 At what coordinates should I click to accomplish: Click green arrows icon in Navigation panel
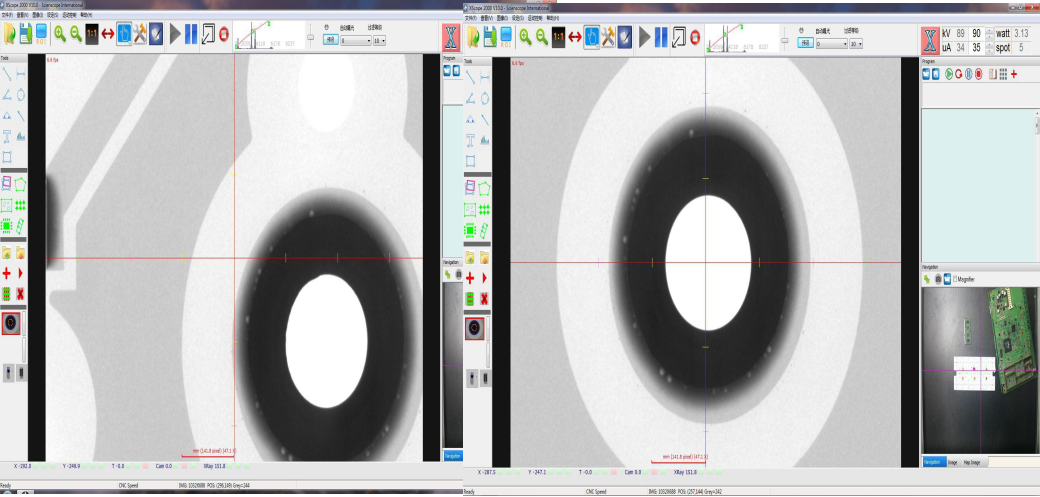click(x=927, y=279)
